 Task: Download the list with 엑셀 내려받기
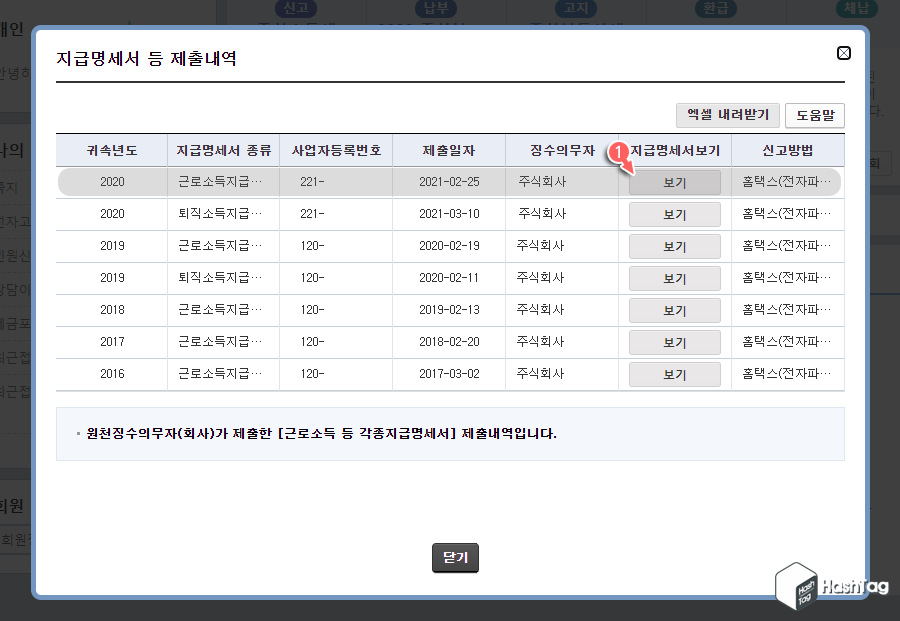tap(727, 115)
